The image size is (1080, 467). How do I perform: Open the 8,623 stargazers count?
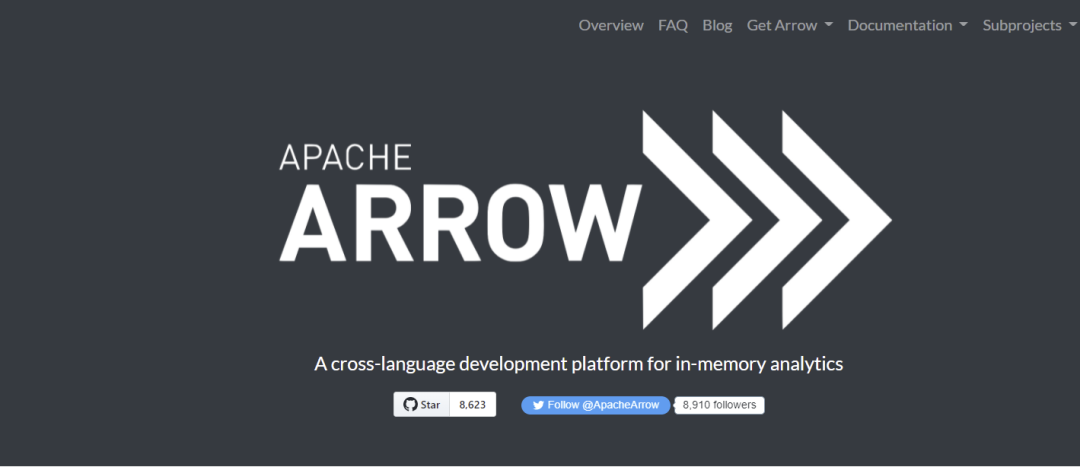tap(472, 405)
